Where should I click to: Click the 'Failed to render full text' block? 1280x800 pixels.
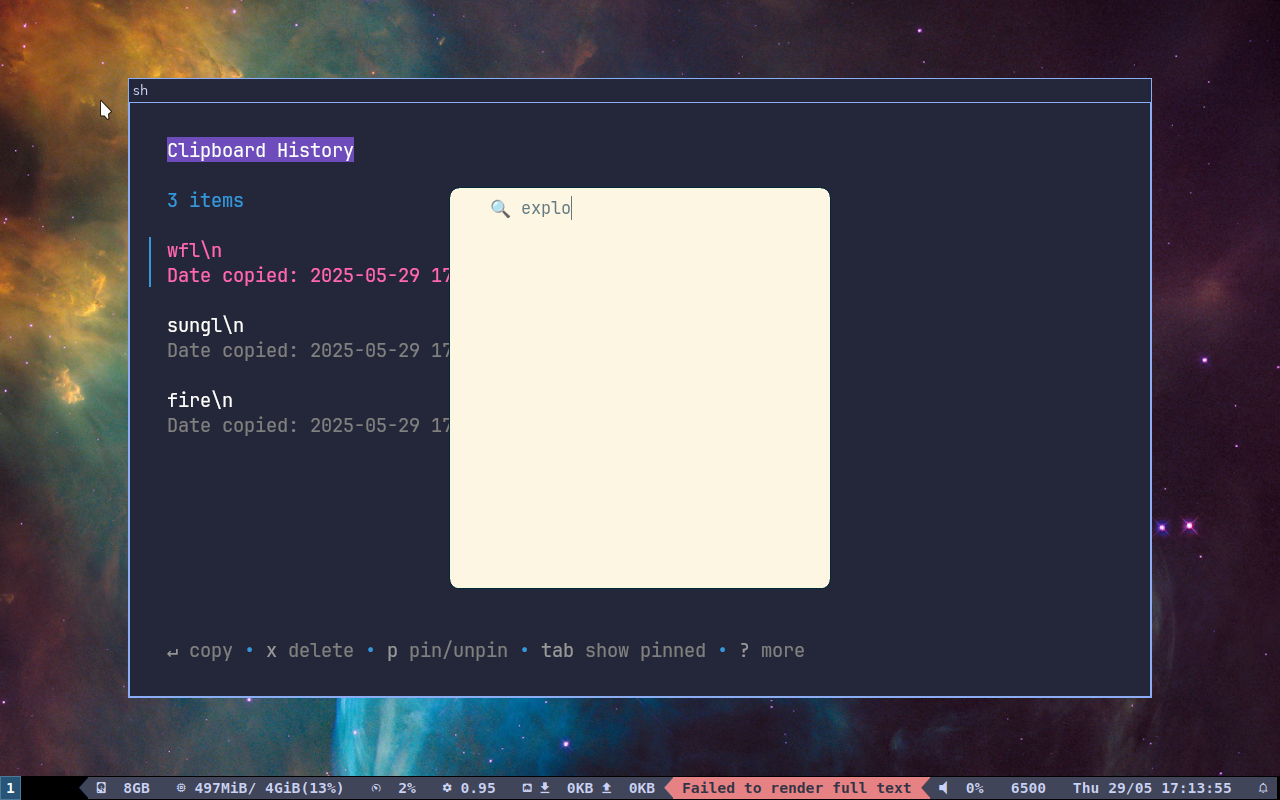pos(797,788)
